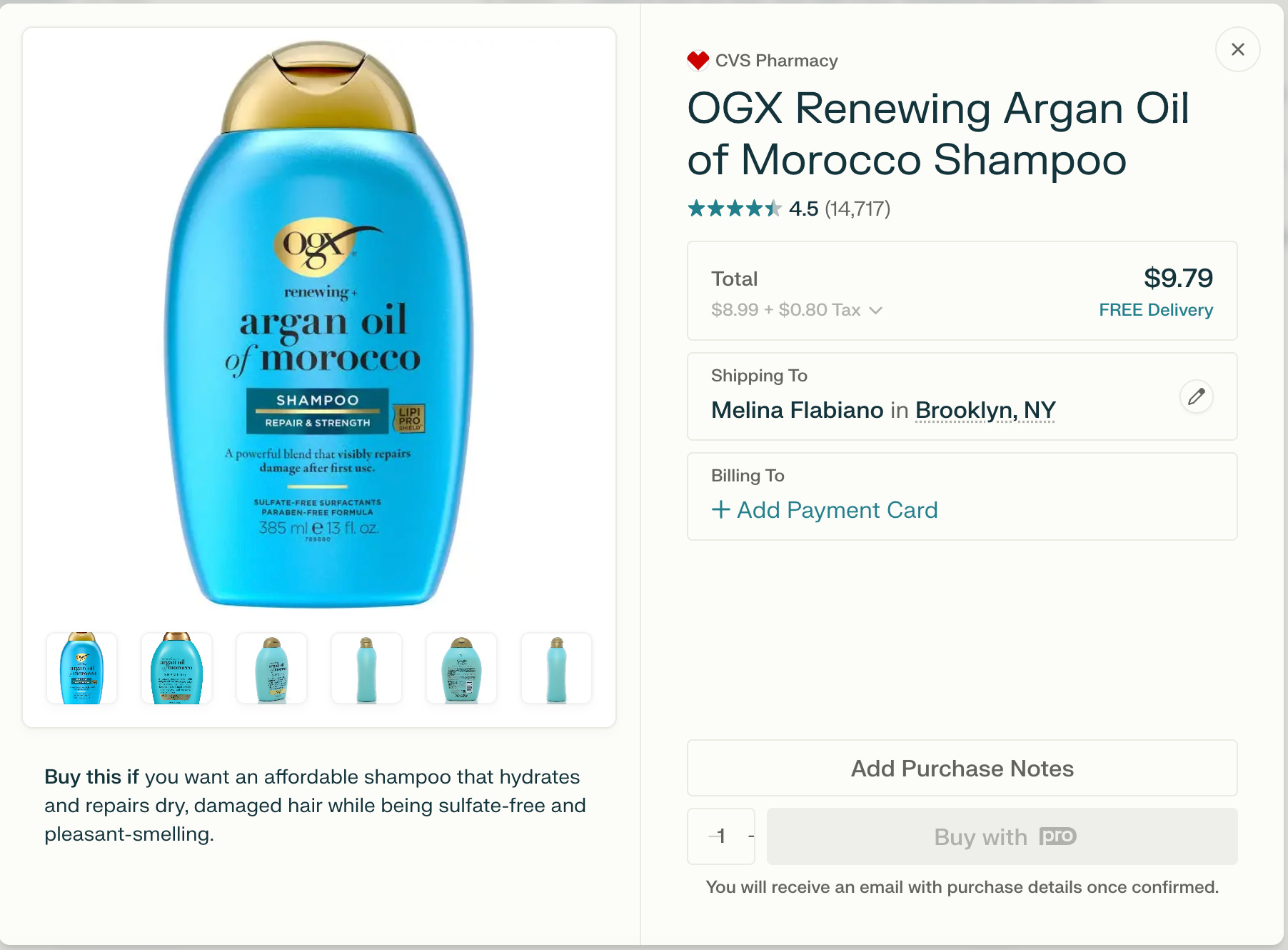Viewport: 1288px width, 950px height.
Task: Click the CVS Pharmacy heart logo
Action: (698, 61)
